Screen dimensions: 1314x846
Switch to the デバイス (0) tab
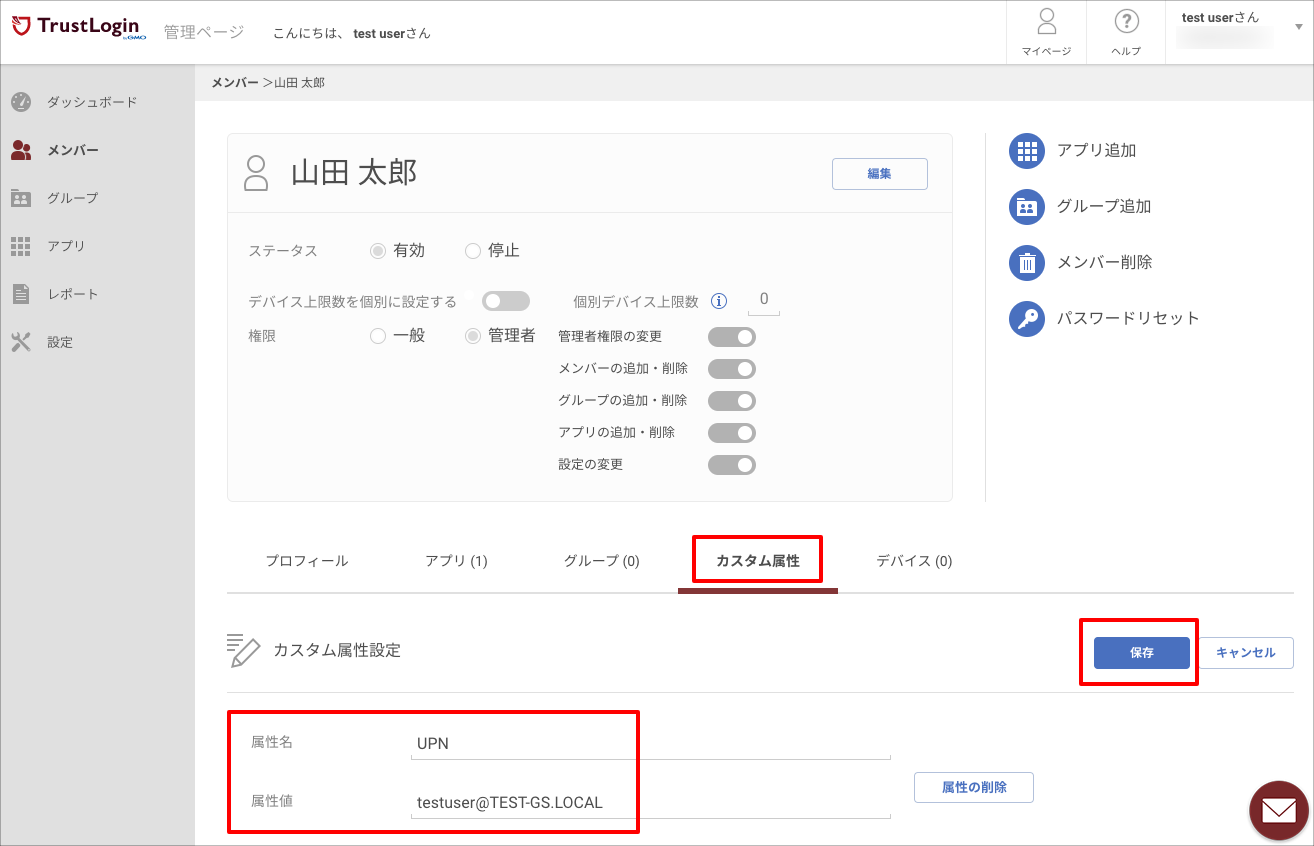[x=914, y=561]
